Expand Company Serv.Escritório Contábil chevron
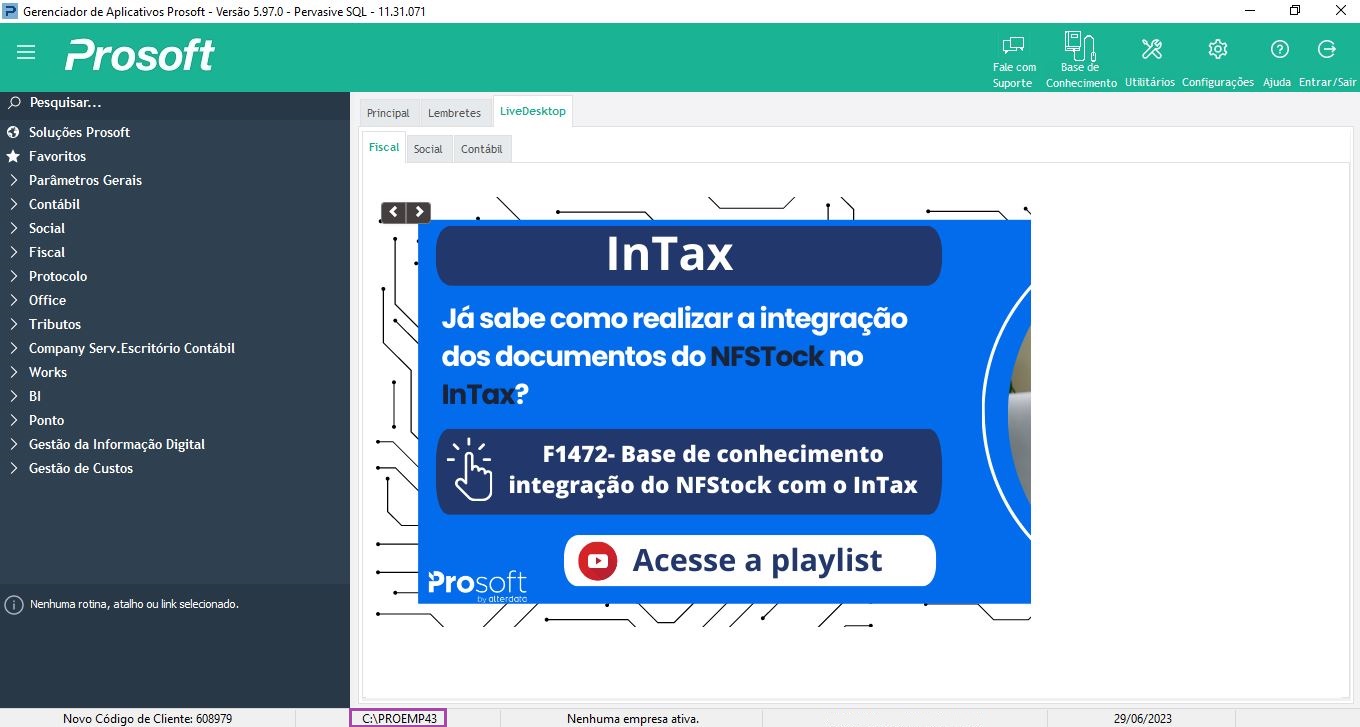The width and height of the screenshot is (1360, 727). [14, 348]
